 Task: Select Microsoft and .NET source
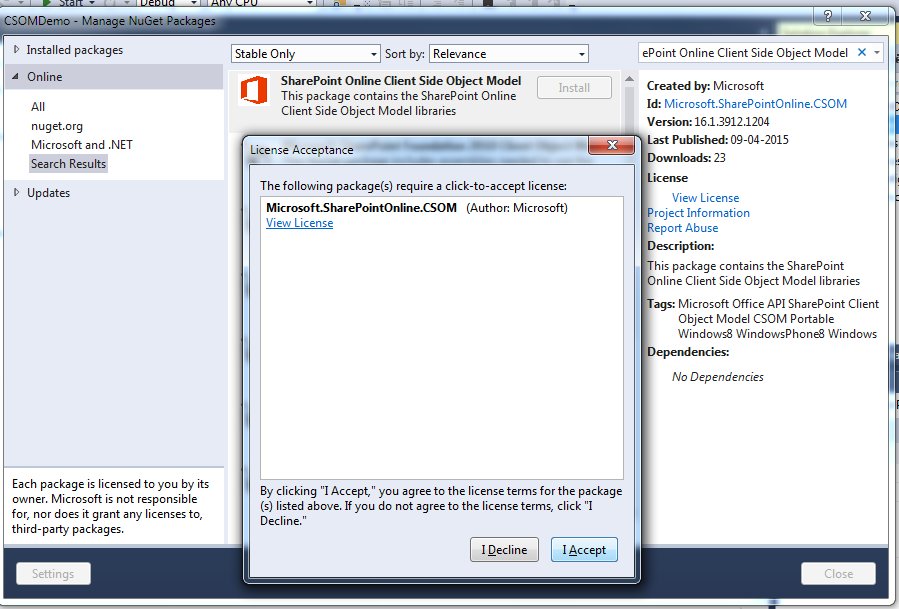(81, 145)
